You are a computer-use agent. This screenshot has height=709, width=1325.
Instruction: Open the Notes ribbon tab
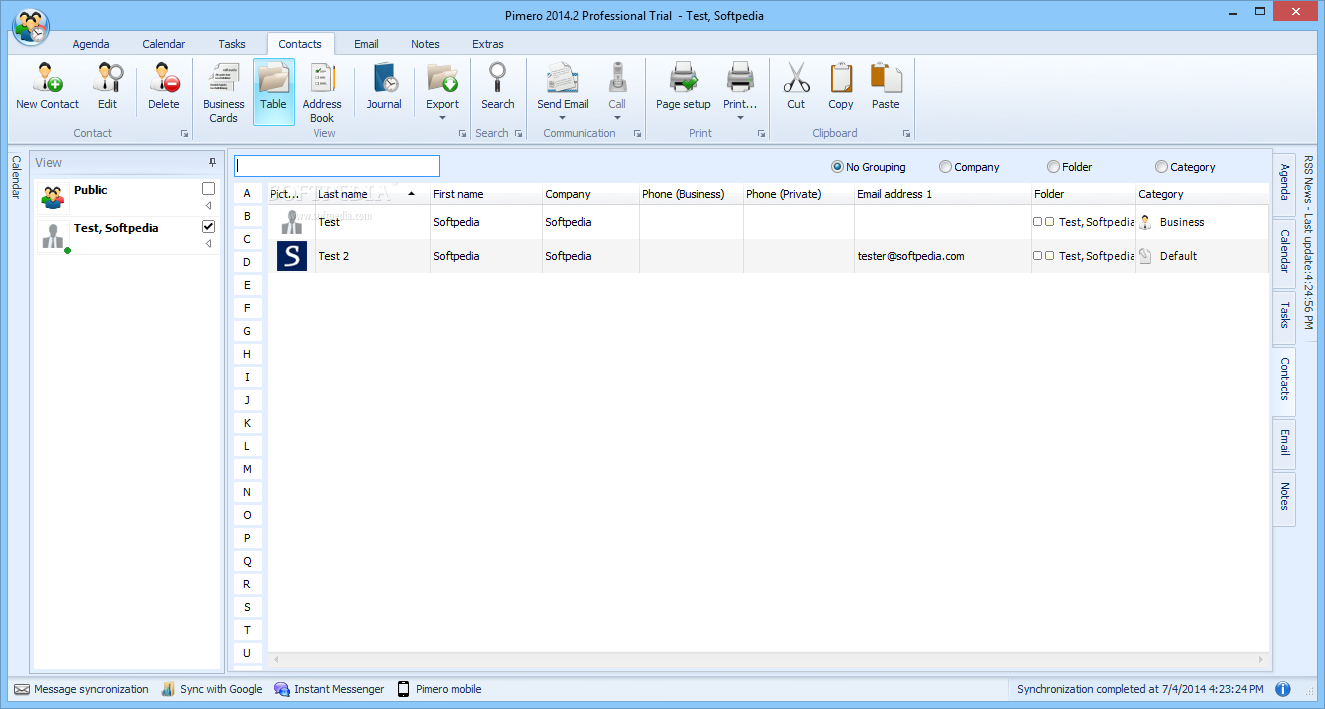coord(425,44)
